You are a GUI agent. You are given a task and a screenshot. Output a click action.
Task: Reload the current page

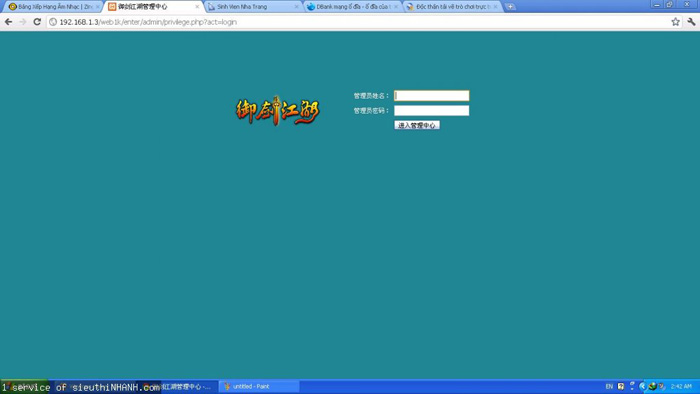tap(37, 22)
